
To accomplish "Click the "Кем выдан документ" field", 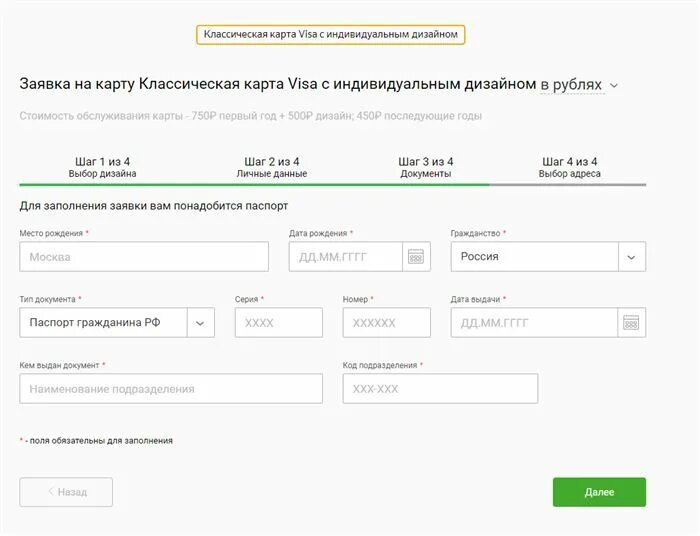I will [171, 388].
